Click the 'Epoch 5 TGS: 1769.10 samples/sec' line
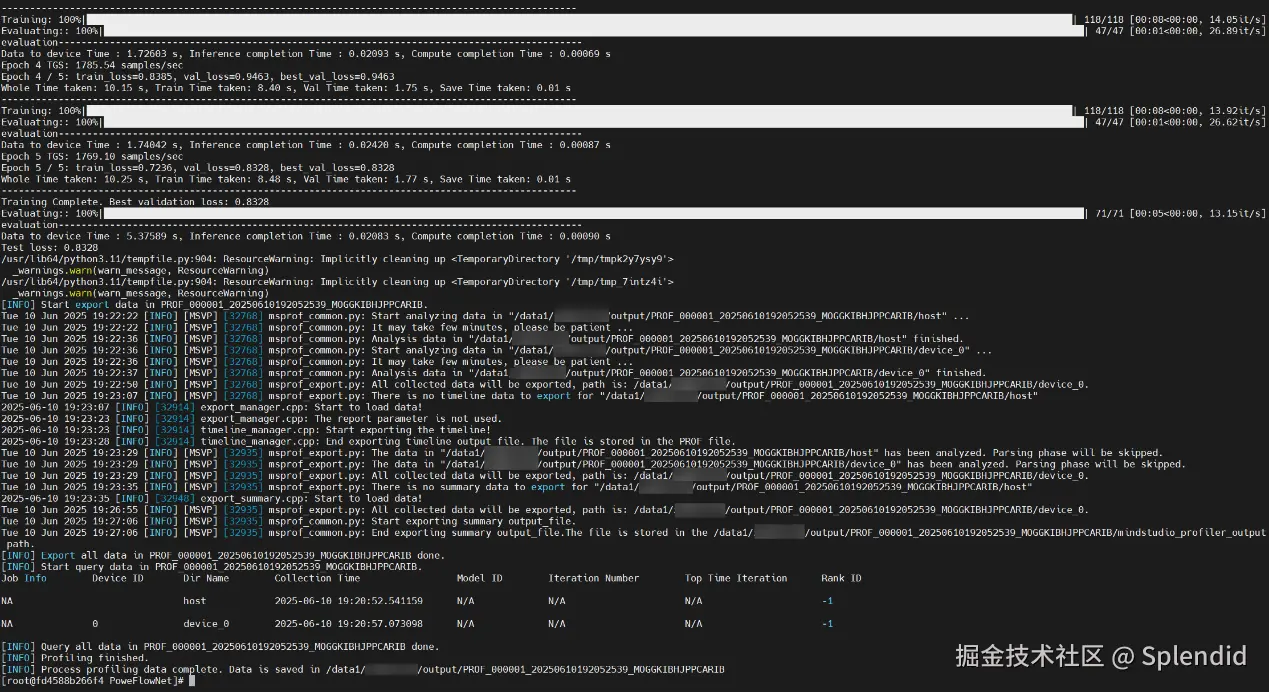This screenshot has width=1269, height=692. coord(92,157)
